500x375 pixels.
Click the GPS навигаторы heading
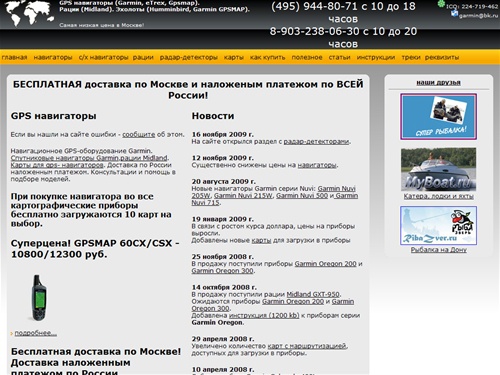[x=54, y=116]
